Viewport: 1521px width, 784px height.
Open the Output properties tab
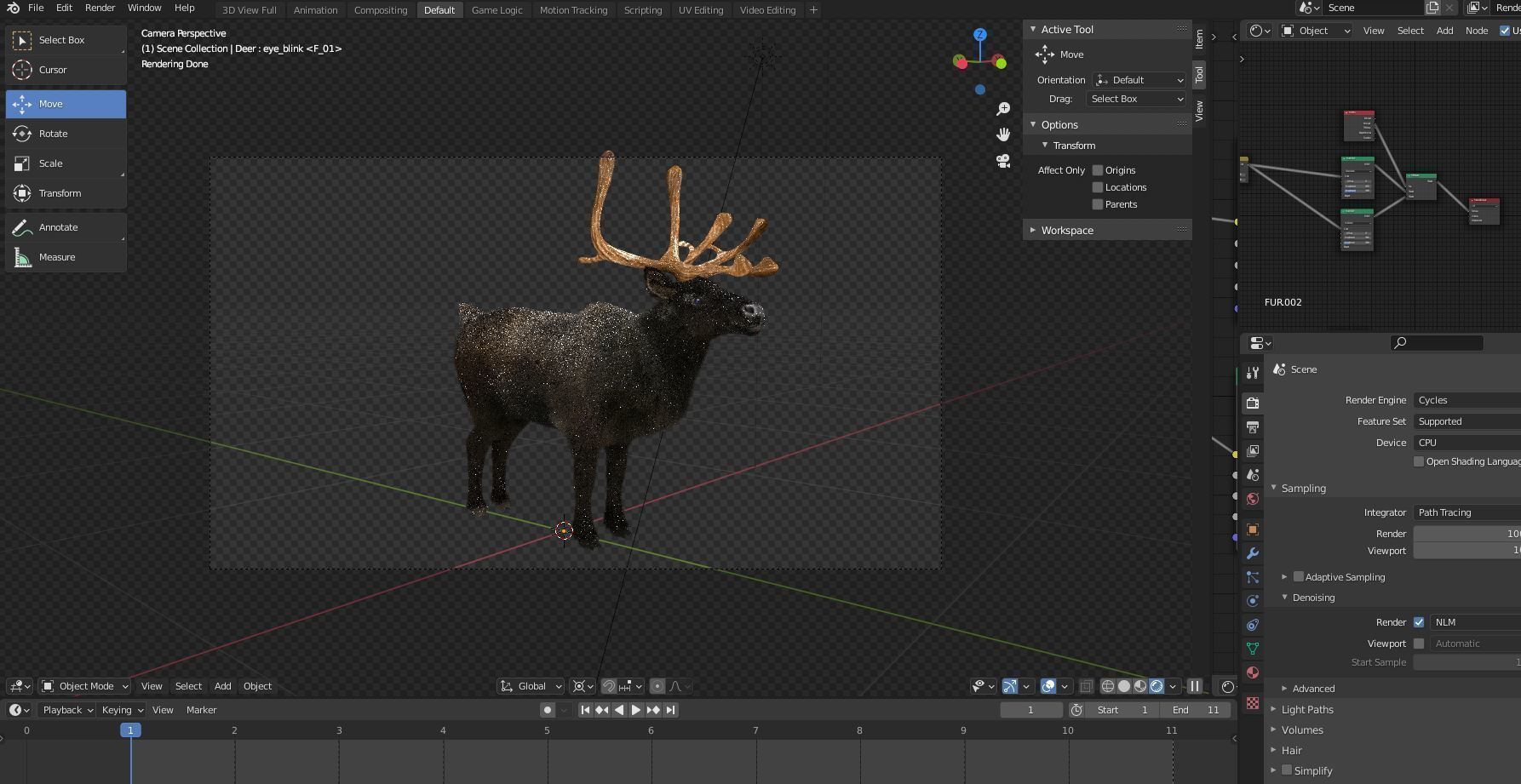click(1253, 426)
